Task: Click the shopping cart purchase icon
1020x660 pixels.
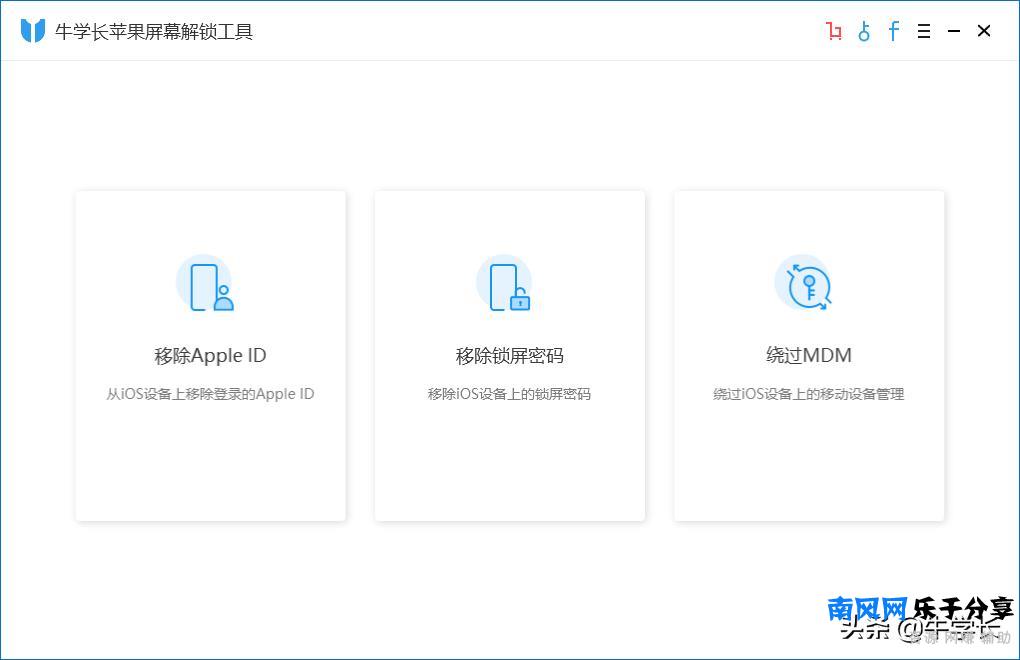Action: 833,31
